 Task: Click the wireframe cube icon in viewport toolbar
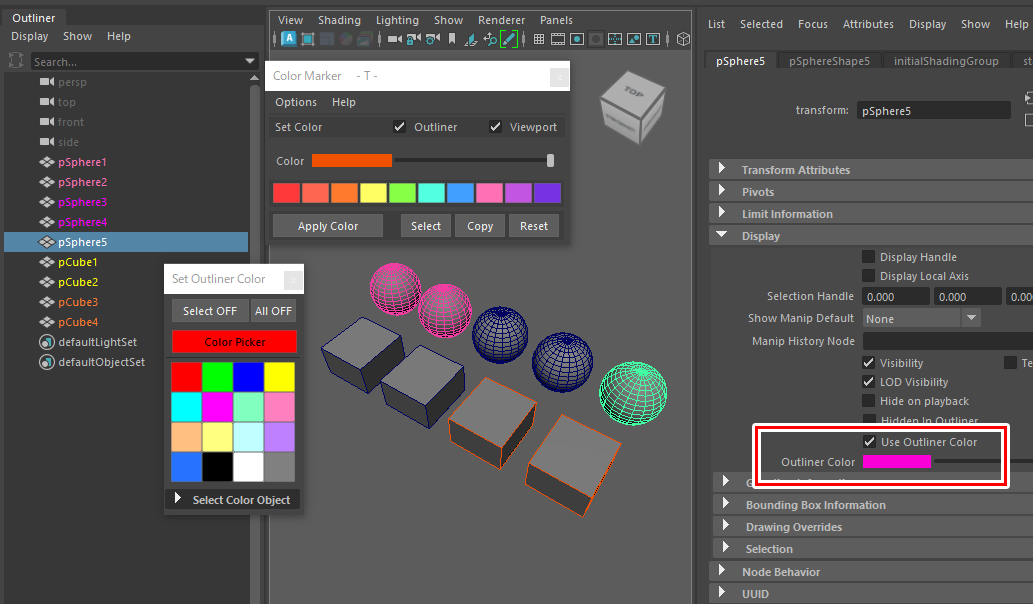point(683,39)
